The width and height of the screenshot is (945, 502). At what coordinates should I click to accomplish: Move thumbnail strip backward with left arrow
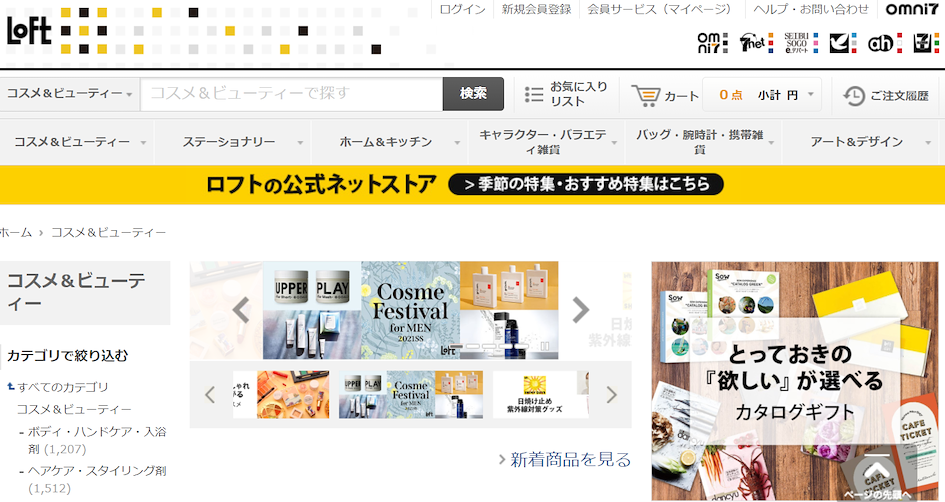pyautogui.click(x=210, y=395)
